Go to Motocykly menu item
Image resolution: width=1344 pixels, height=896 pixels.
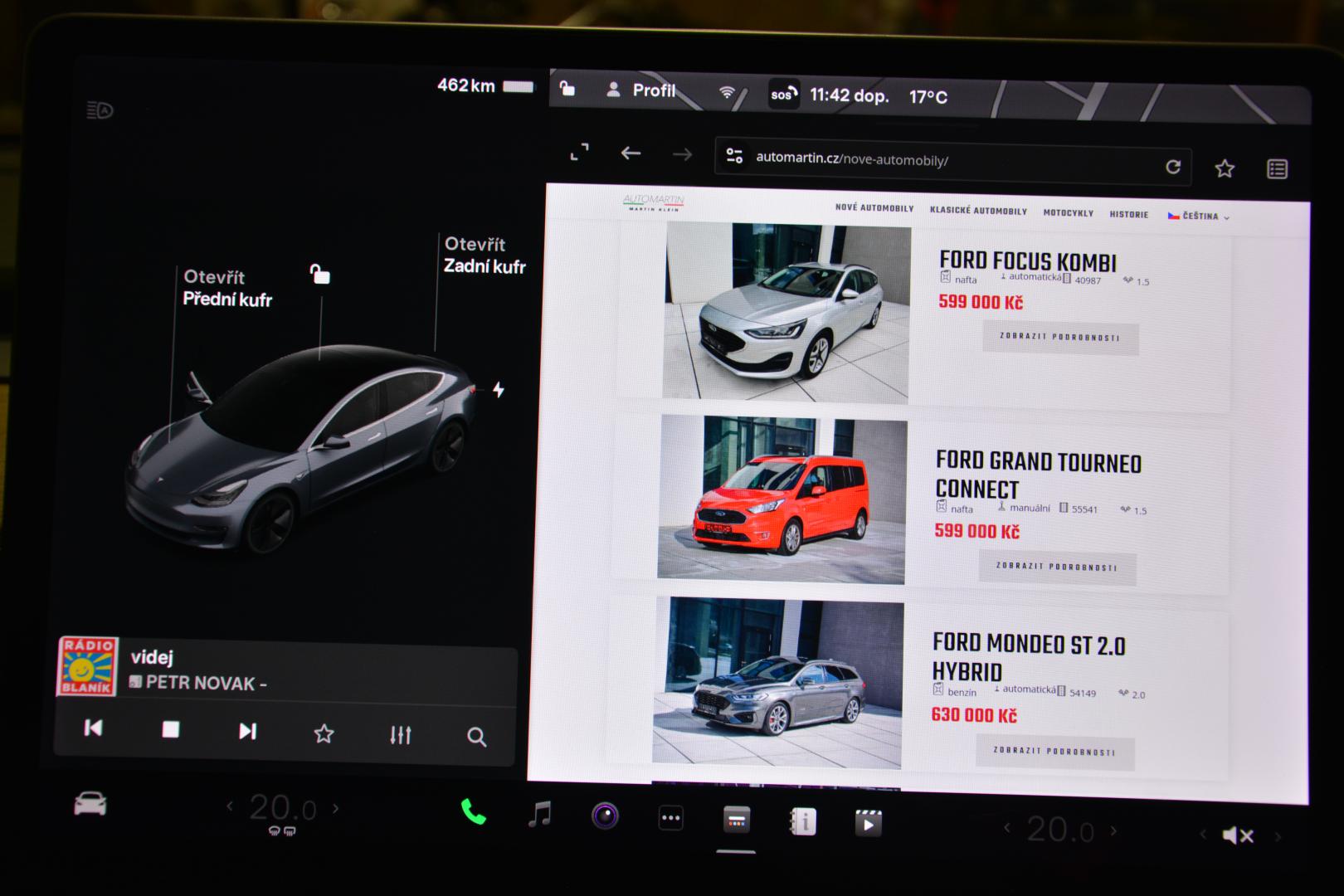pos(1068,213)
